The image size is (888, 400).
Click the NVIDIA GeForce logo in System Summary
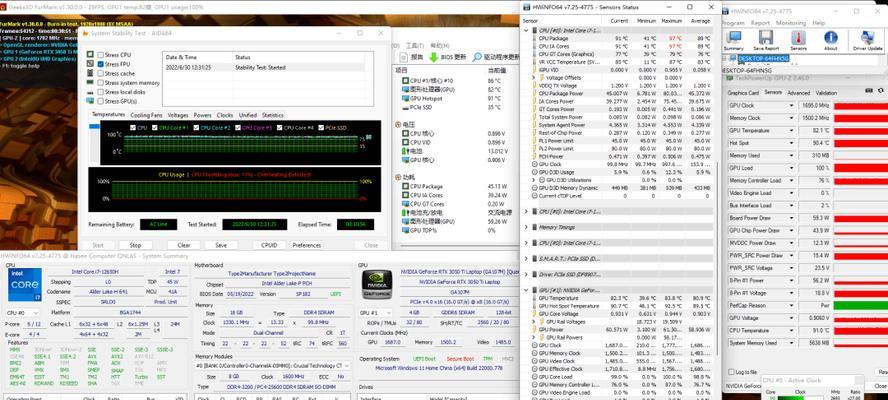click(377, 285)
